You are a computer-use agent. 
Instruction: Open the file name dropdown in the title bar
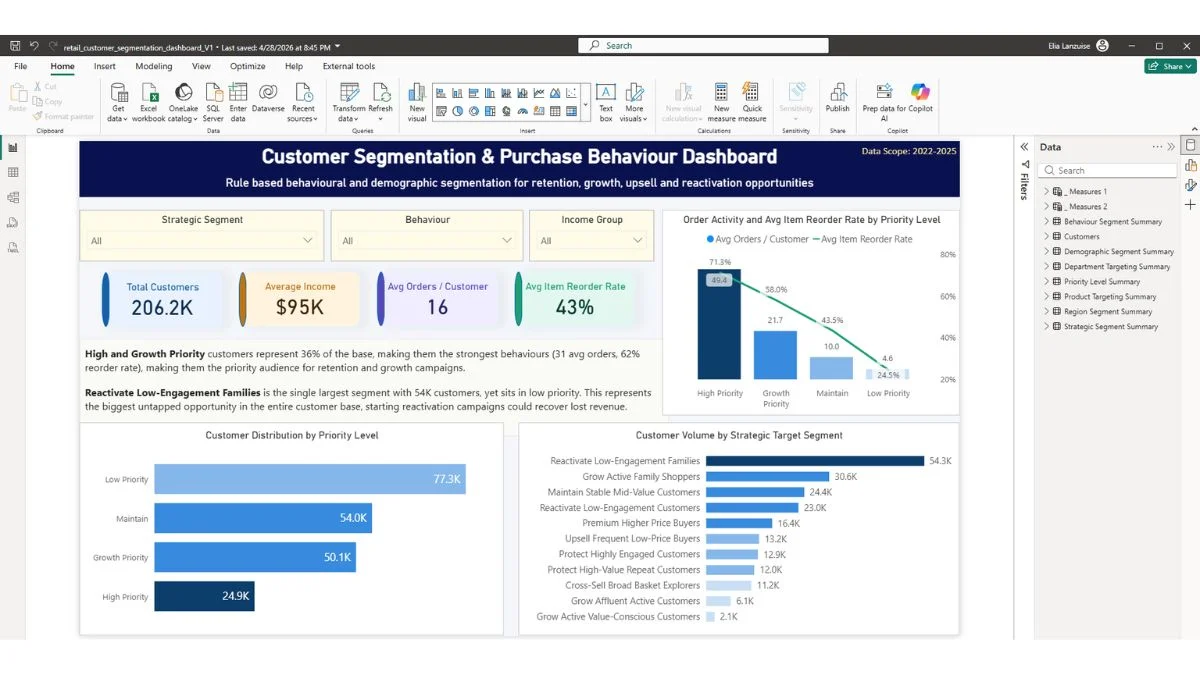(x=338, y=46)
